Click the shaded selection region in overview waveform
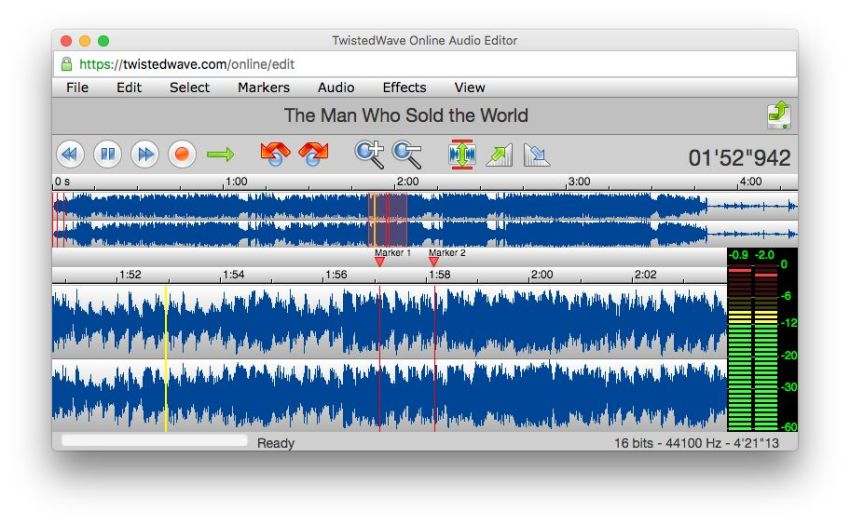 click(388, 220)
